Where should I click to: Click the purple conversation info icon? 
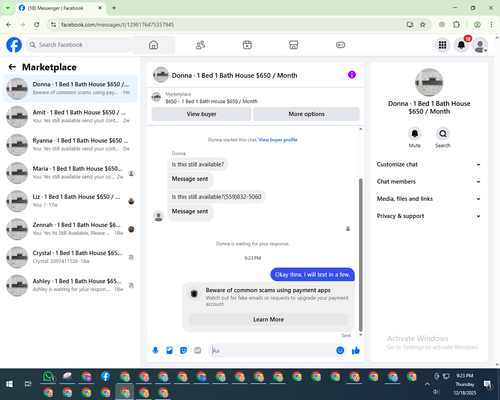(352, 75)
